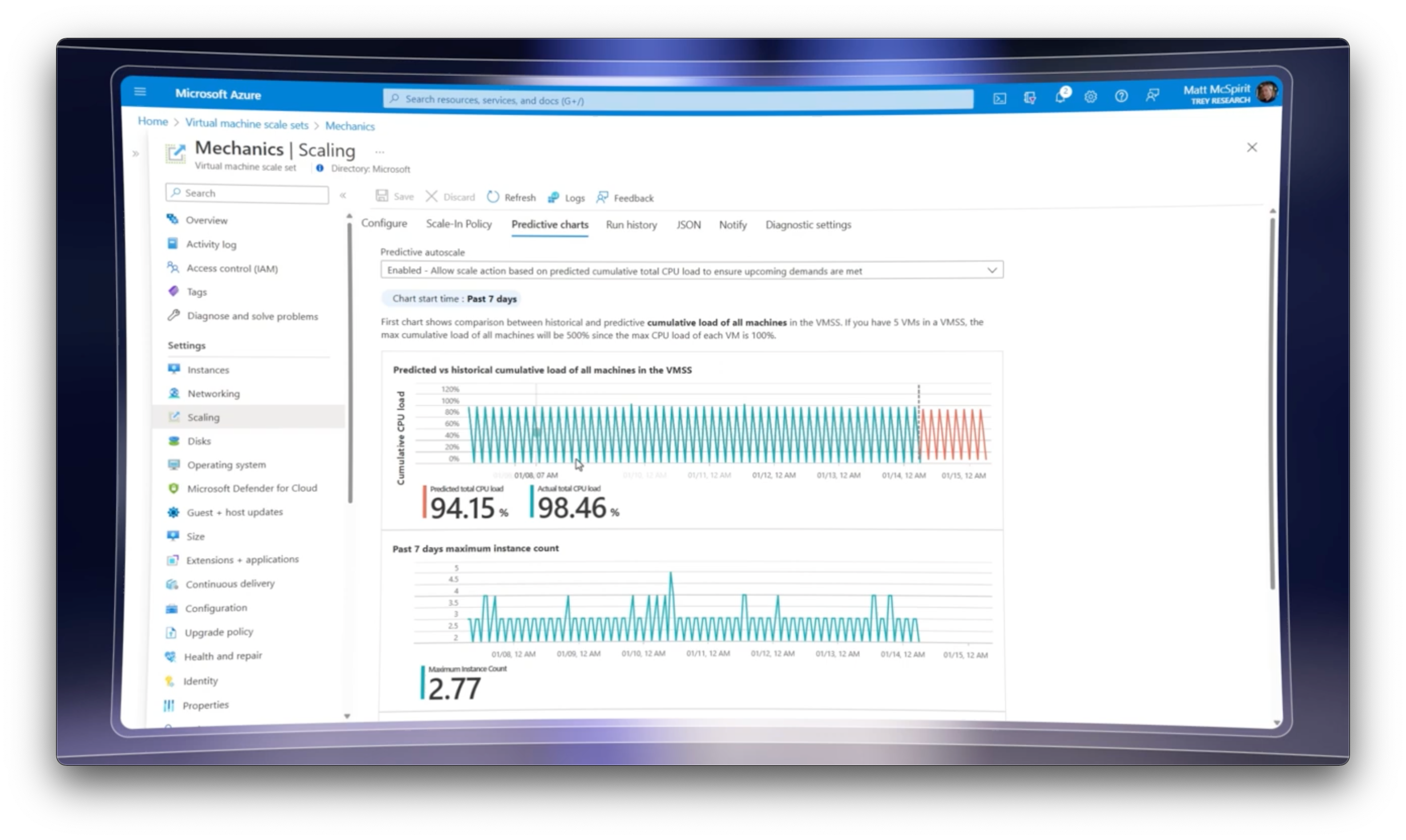Open Microsoft Defender for Cloud menu item

(x=252, y=488)
